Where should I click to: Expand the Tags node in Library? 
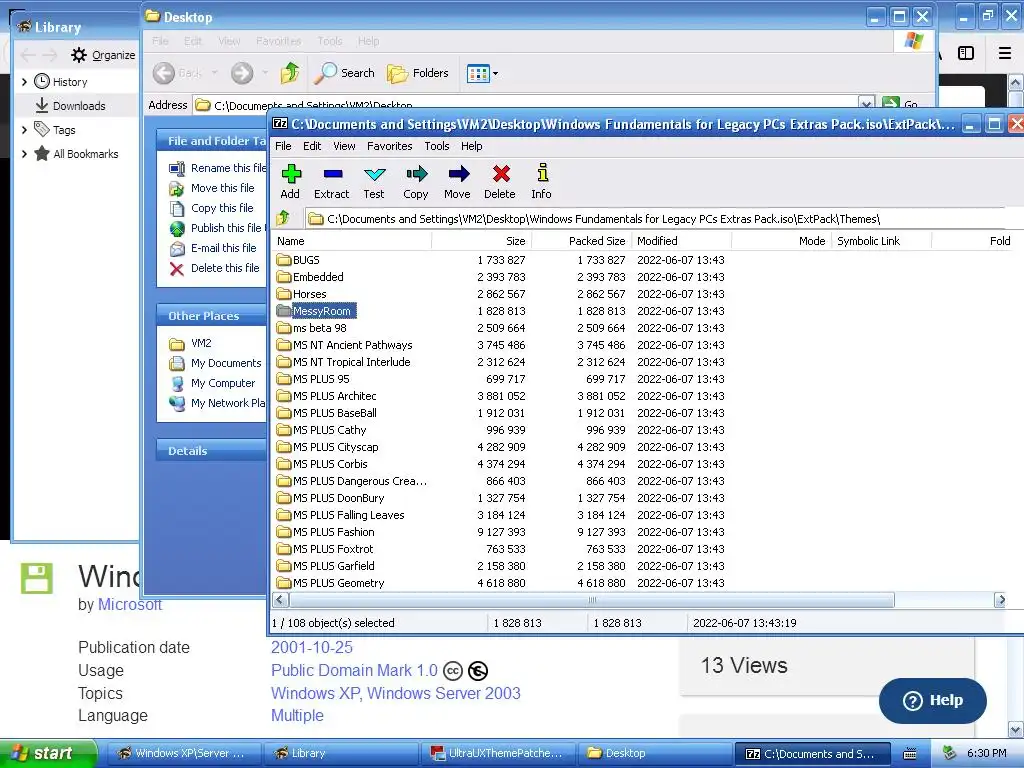[24, 130]
